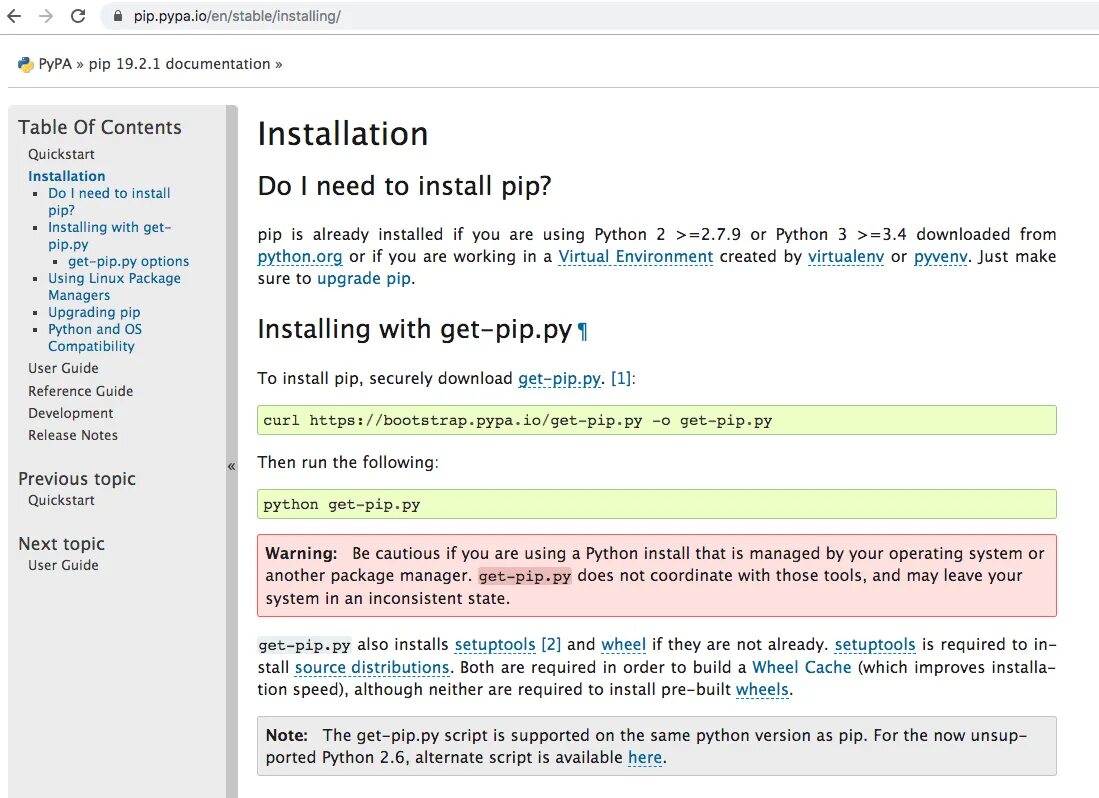Open Quickstart in Table Of Contents
Screen dimensions: 1099x798
(61, 154)
